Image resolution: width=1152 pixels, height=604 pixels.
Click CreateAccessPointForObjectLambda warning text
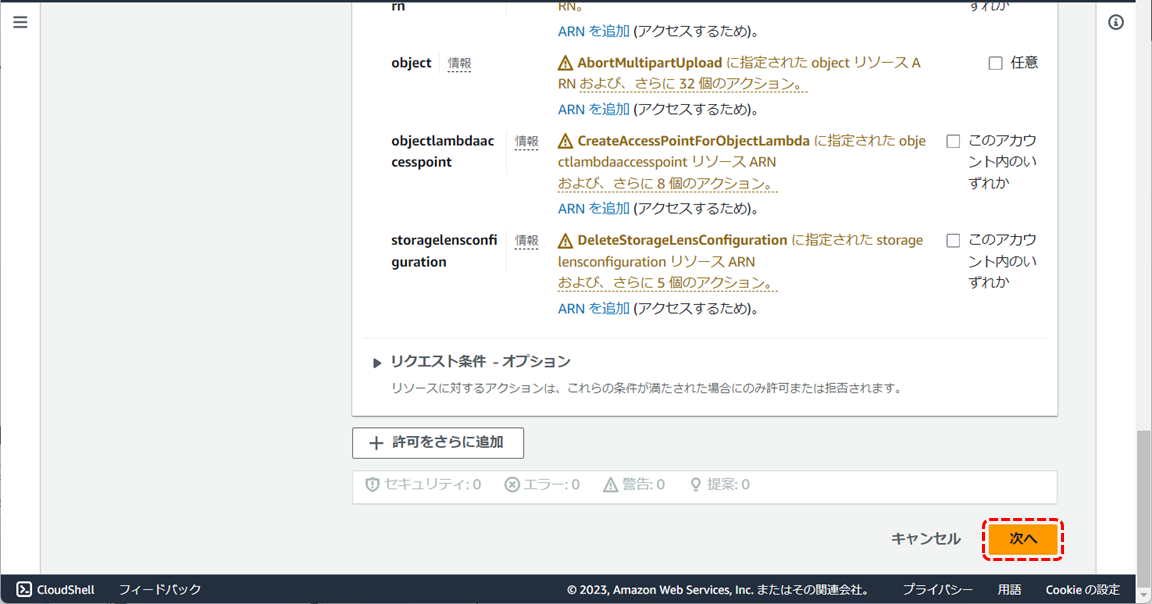pyautogui.click(x=694, y=141)
